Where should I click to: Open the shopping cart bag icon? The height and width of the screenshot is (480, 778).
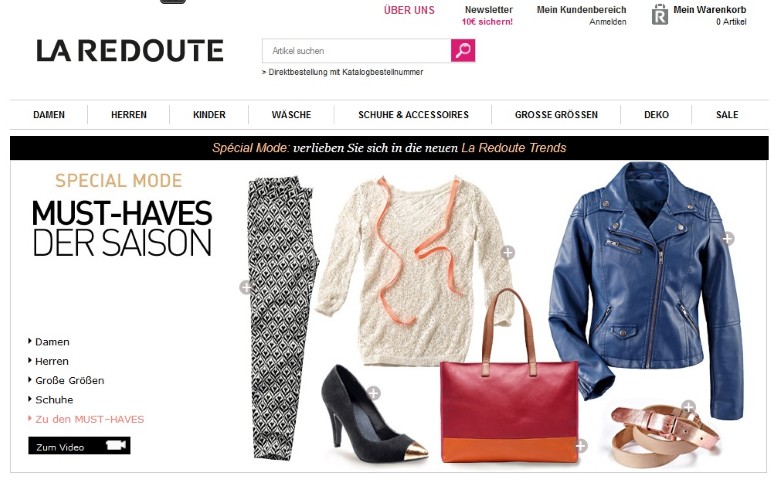(659, 14)
